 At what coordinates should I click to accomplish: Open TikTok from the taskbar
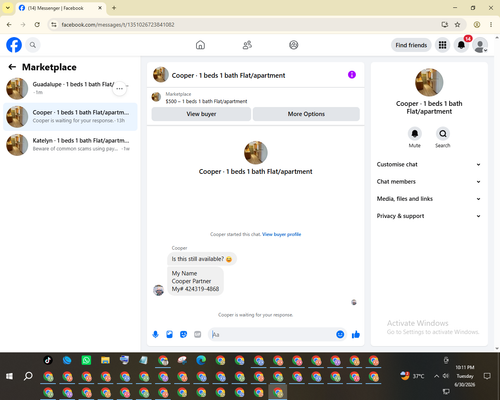pos(48,360)
